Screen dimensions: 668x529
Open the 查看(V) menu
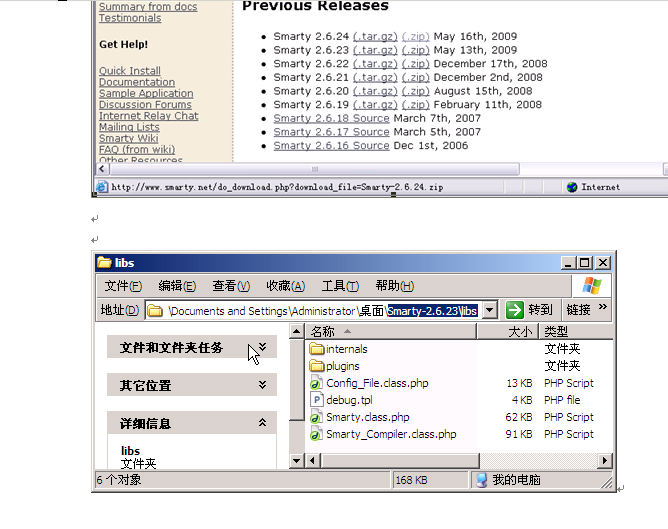click(x=231, y=286)
